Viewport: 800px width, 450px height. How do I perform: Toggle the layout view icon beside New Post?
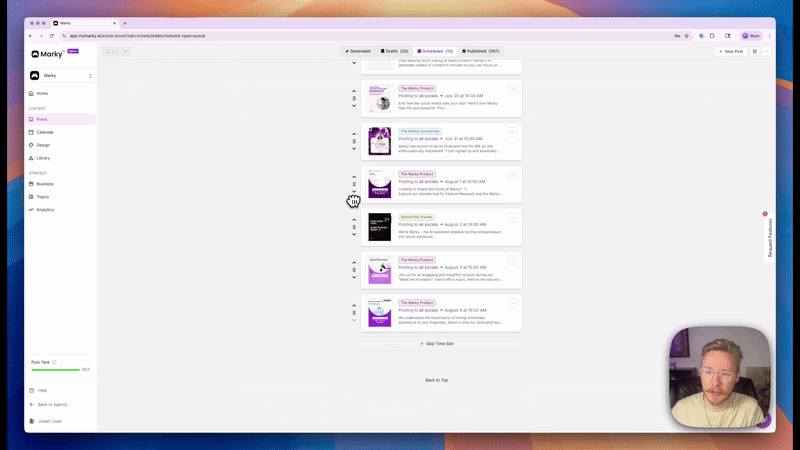[x=754, y=51]
